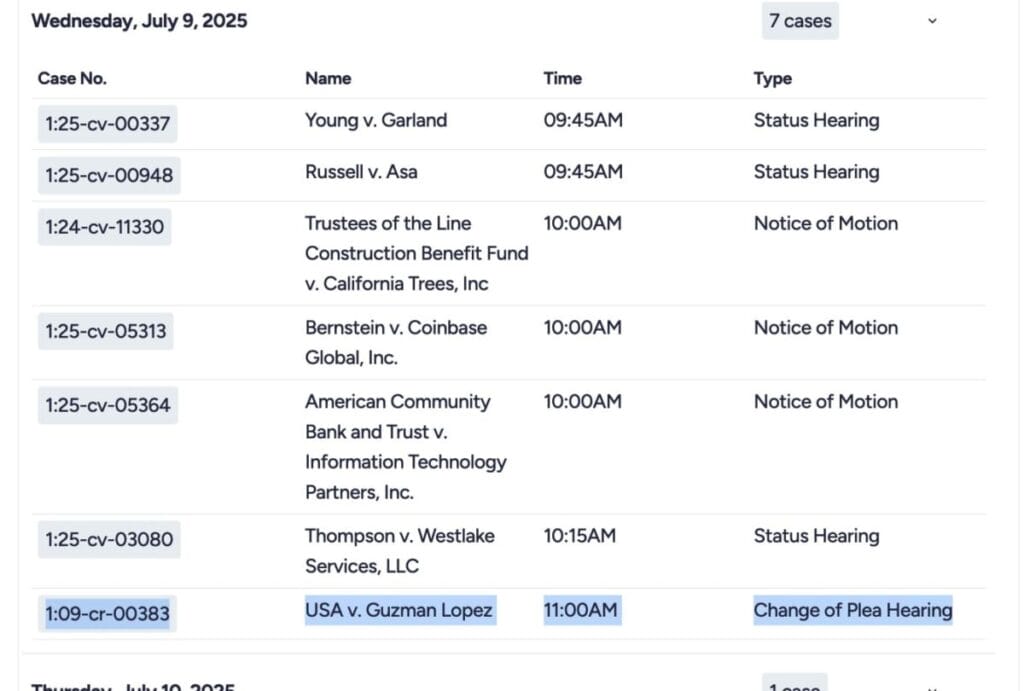Screen dimensions: 1024x691
Task: Click the Young v. Garland case name
Action: click(376, 120)
